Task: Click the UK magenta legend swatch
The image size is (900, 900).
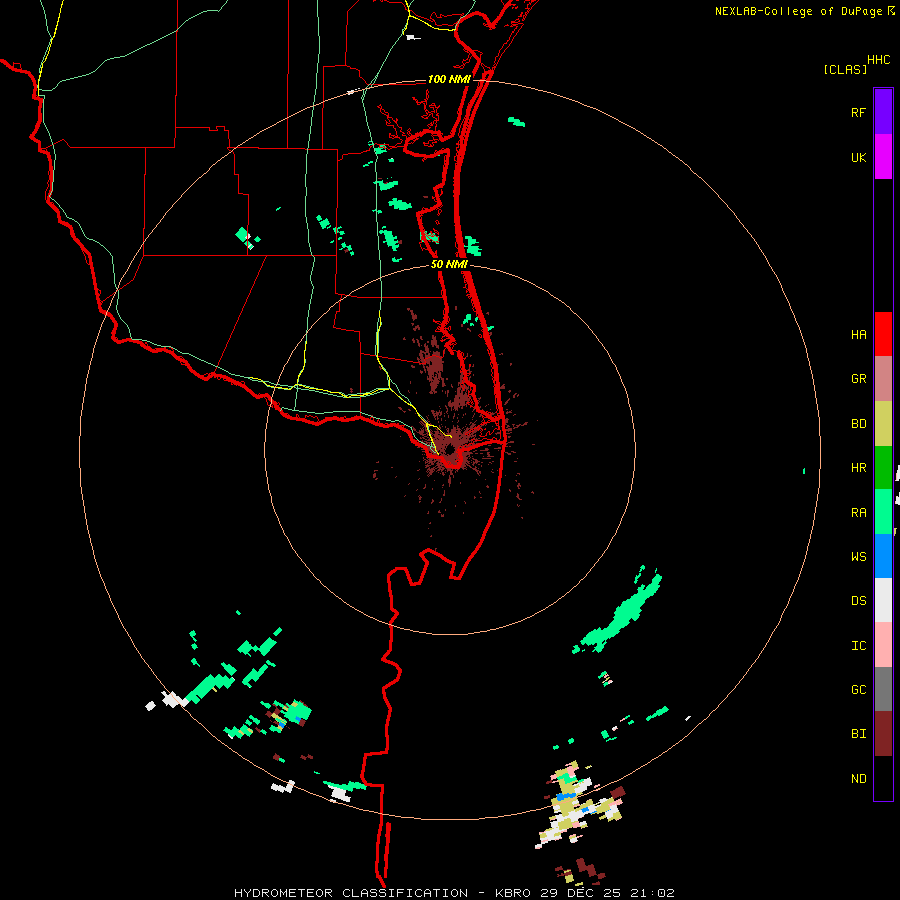Action: pyautogui.click(x=883, y=157)
